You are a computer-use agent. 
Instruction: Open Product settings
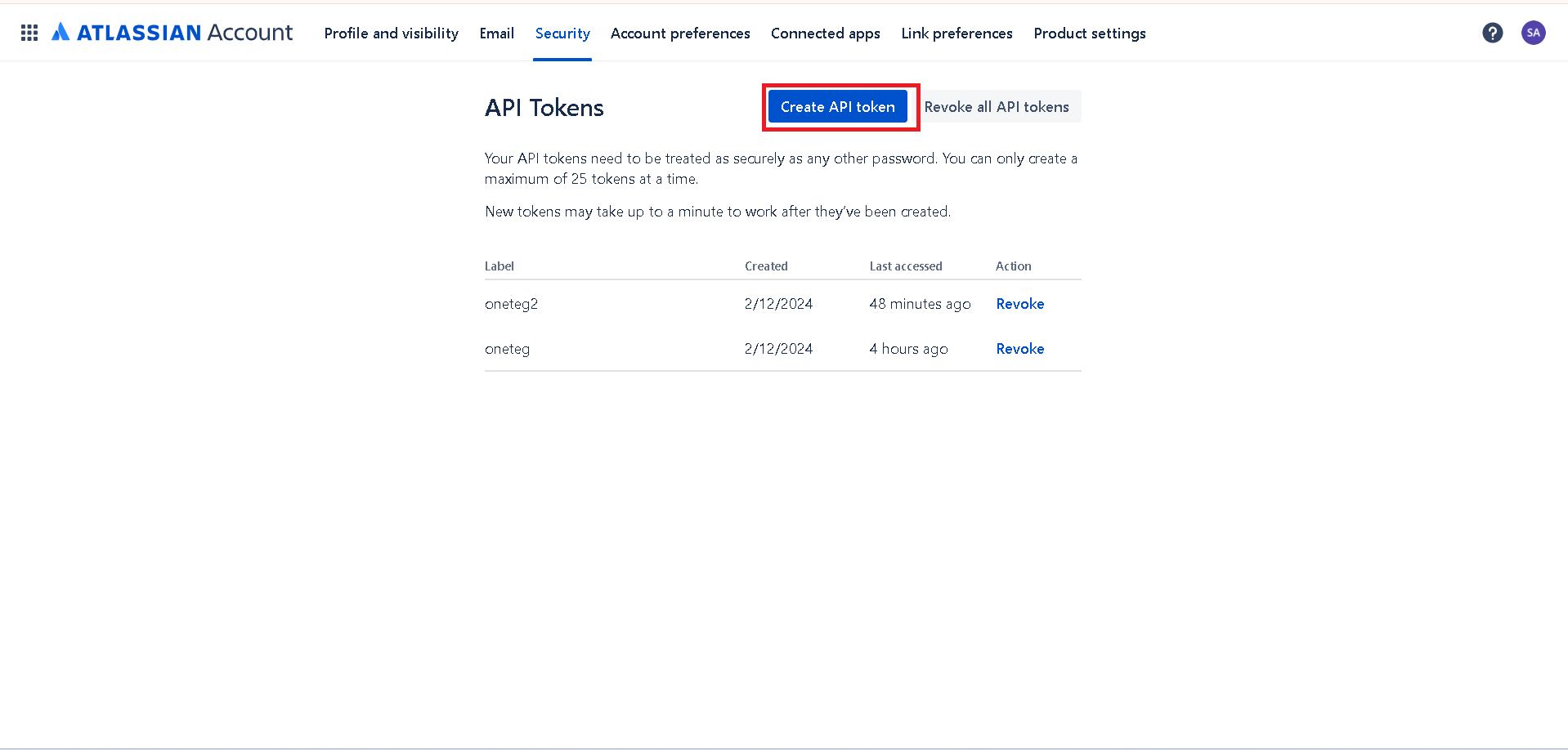[1089, 33]
